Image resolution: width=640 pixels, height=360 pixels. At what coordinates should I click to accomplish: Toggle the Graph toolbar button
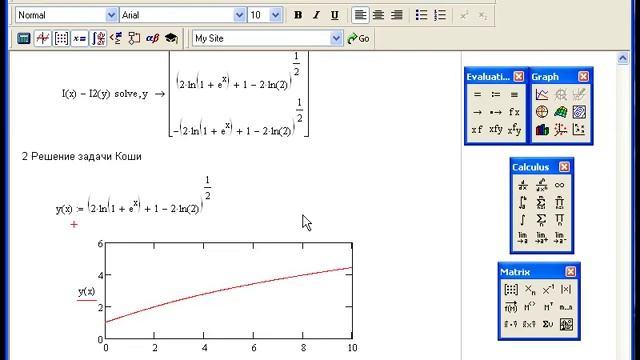tap(42, 38)
